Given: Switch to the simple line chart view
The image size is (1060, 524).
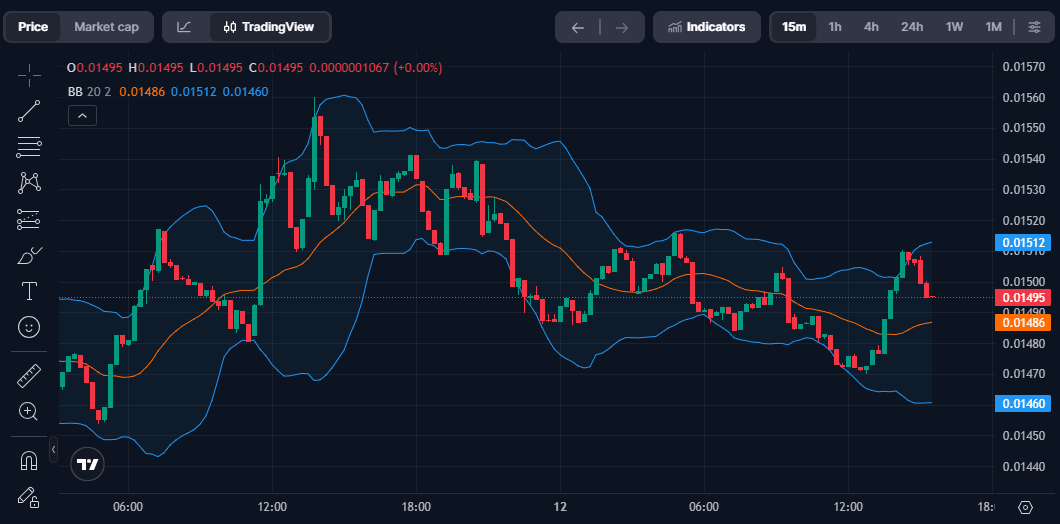Looking at the screenshot, I should (184, 27).
